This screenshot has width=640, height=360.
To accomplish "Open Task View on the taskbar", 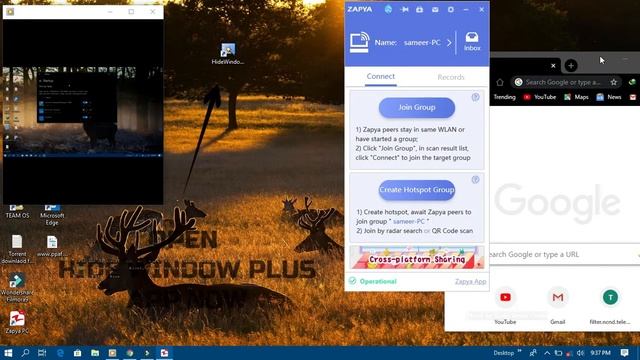I will [x=42, y=353].
